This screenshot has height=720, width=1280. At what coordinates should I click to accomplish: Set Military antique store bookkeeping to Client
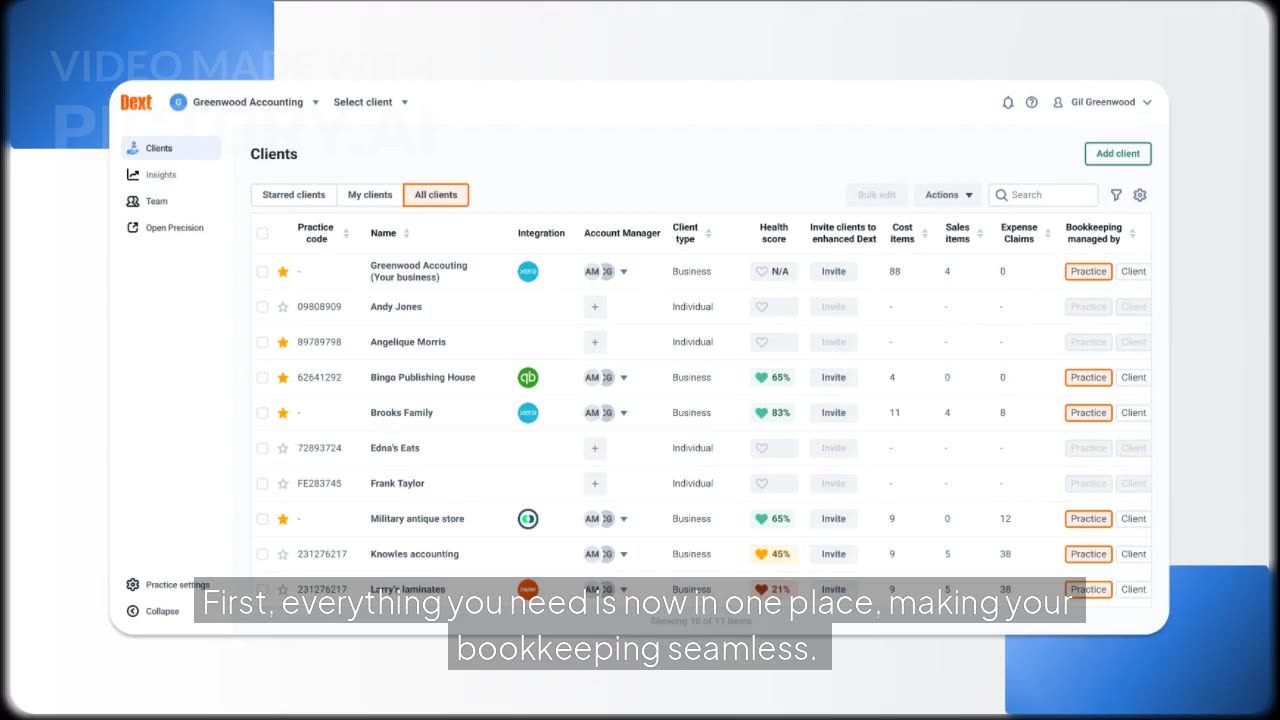1133,518
